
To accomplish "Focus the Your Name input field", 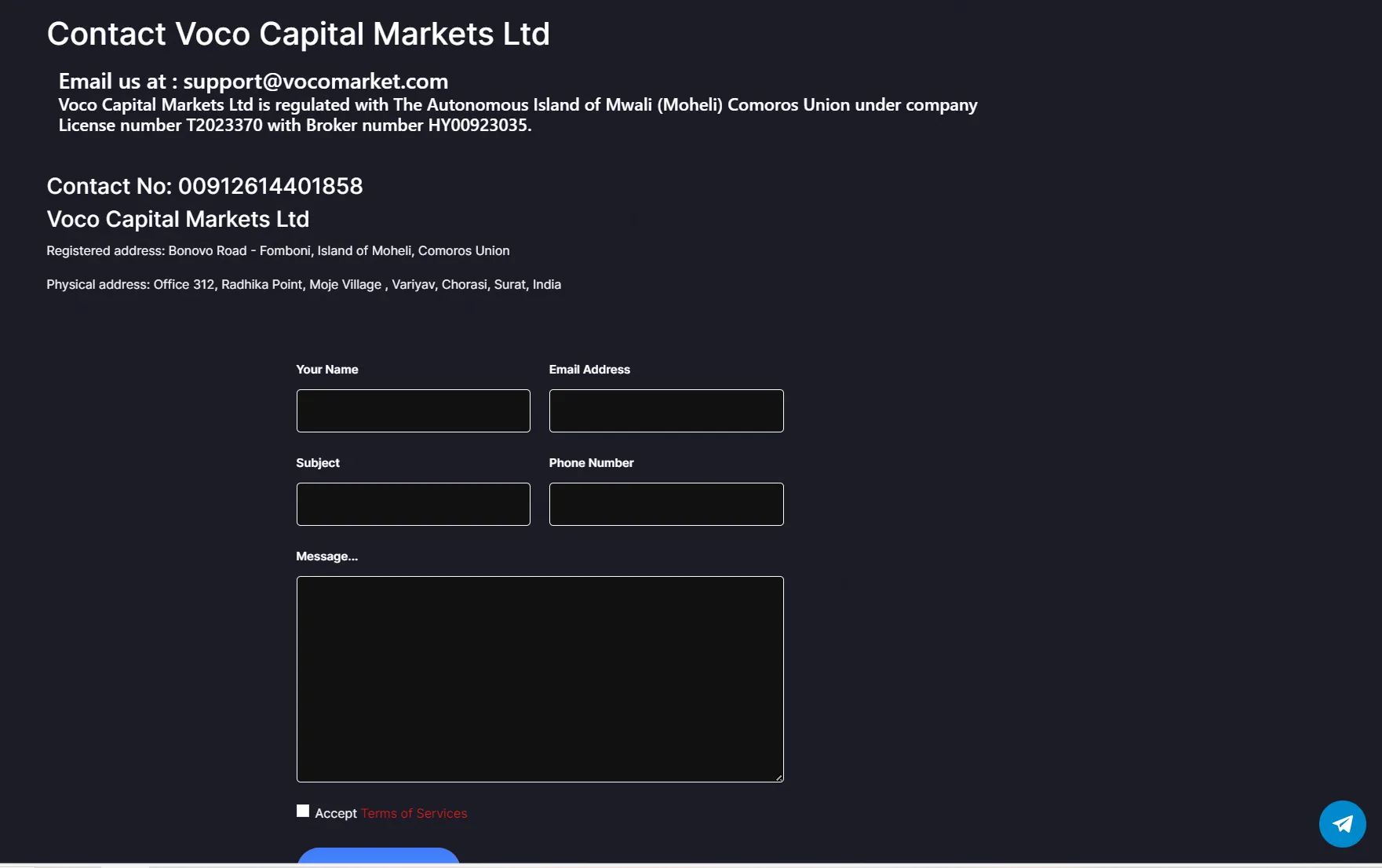I will click(x=414, y=410).
